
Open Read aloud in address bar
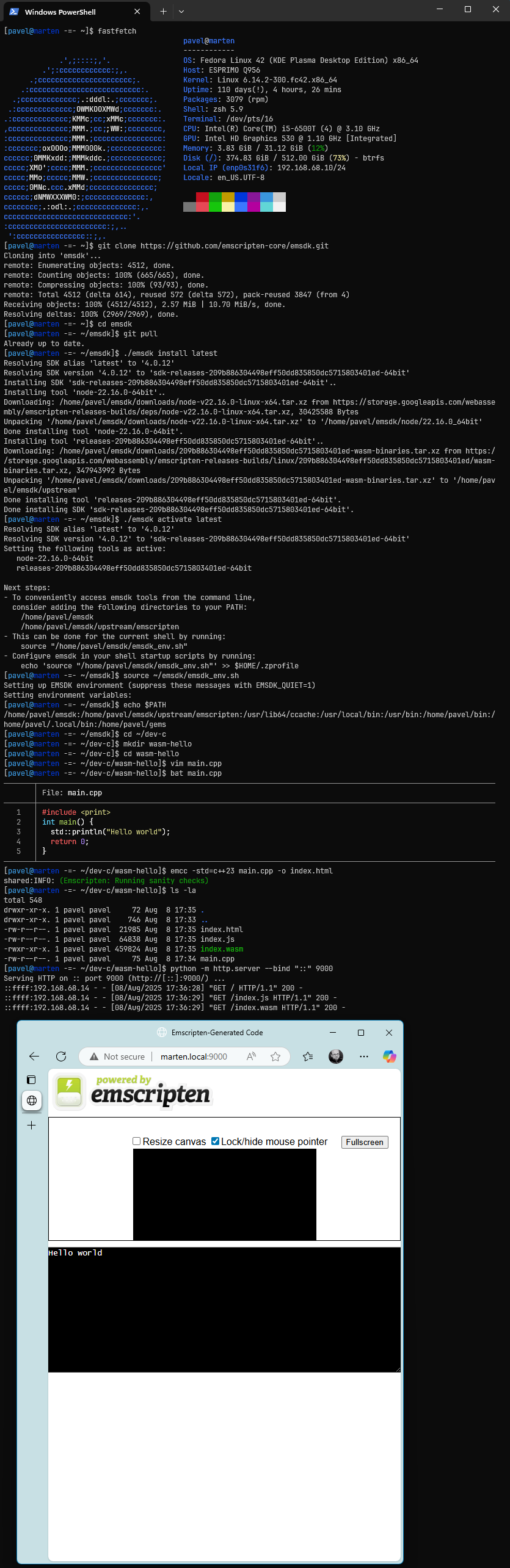click(x=251, y=1057)
